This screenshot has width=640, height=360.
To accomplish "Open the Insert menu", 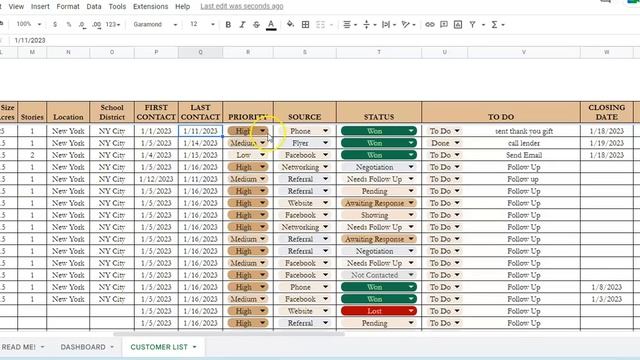I will (40, 7).
